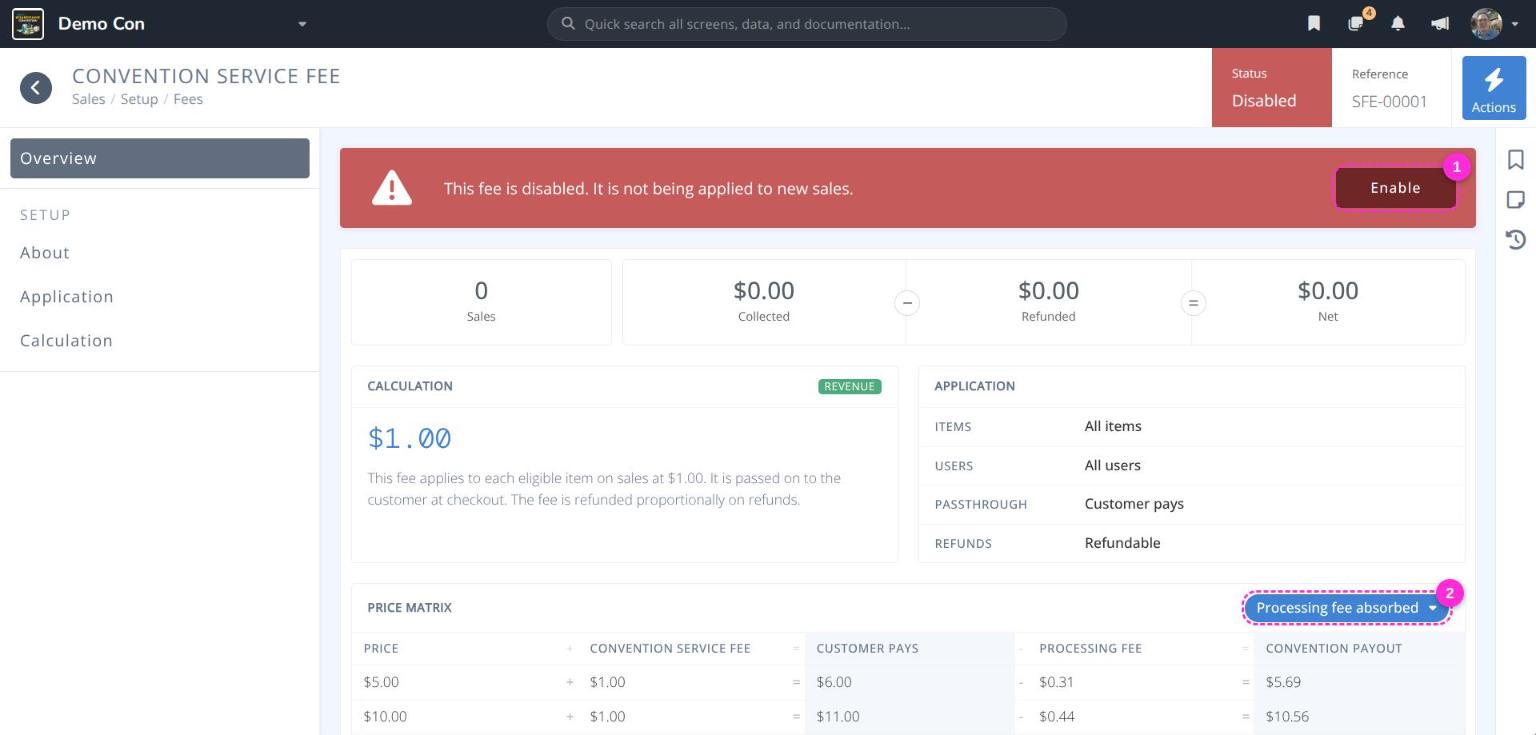Screen dimensions: 1536x735
Task: Click the CONVENTION SERVICE FEE page title
Action: 206,76
